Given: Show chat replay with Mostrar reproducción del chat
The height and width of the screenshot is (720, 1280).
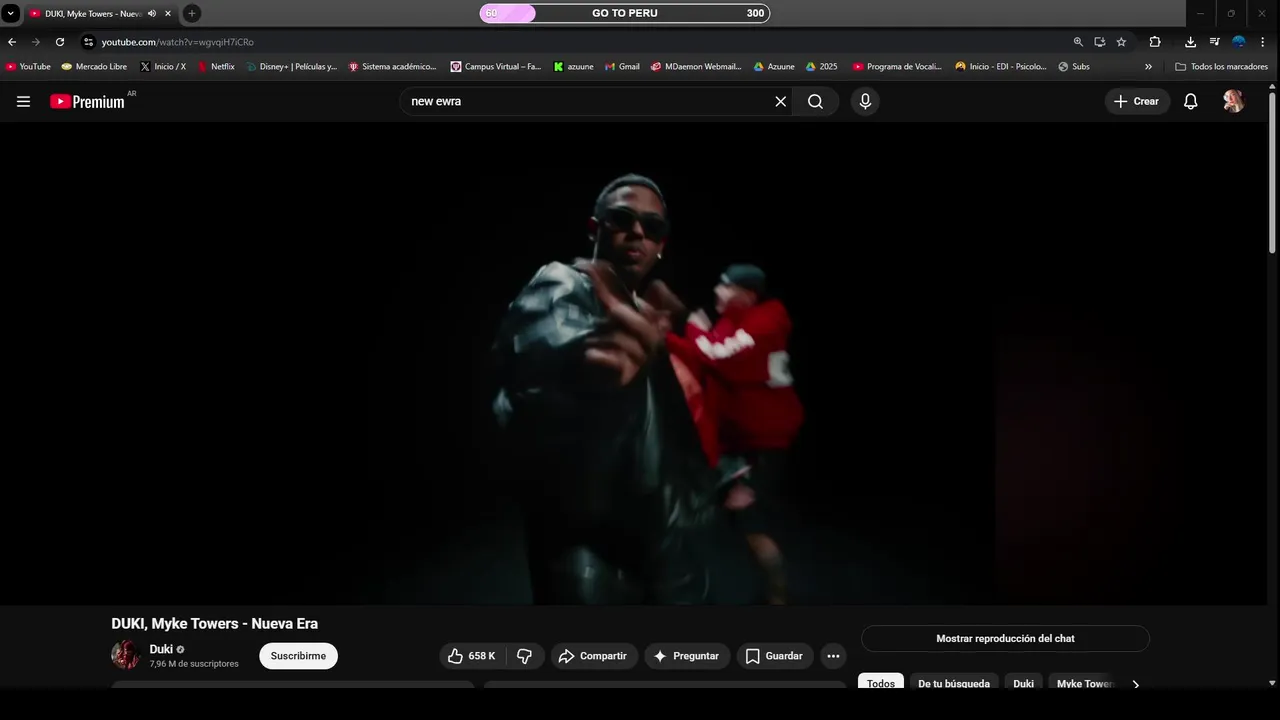Looking at the screenshot, I should [x=1005, y=638].
